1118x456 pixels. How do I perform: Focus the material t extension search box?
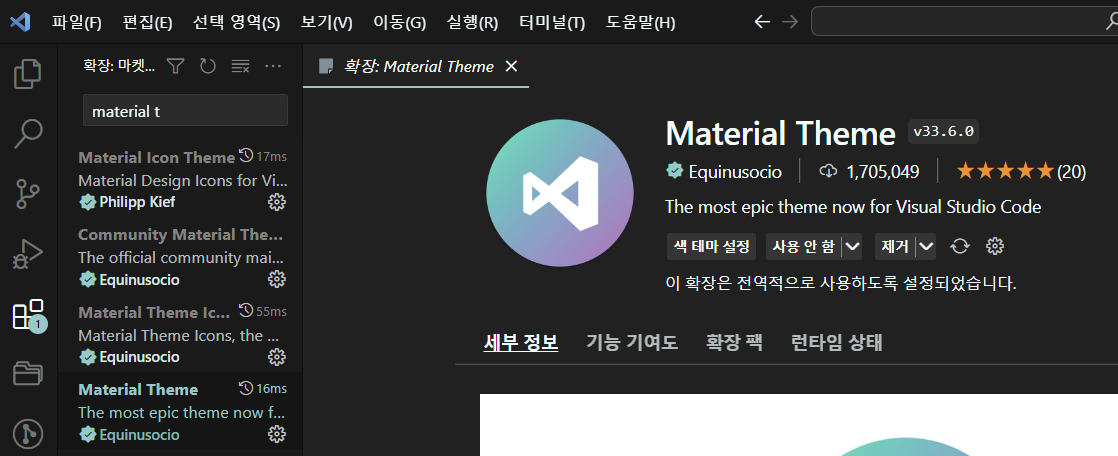[185, 111]
